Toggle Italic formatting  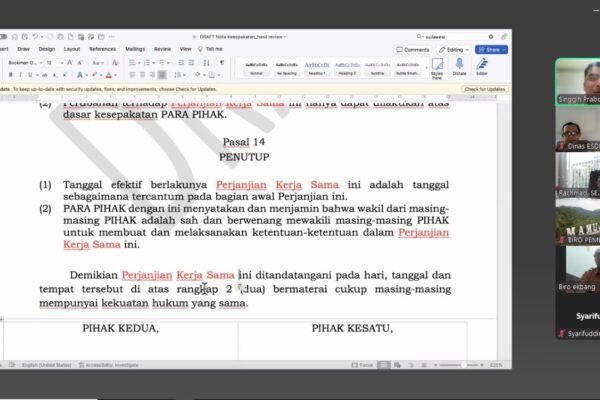point(20,75)
